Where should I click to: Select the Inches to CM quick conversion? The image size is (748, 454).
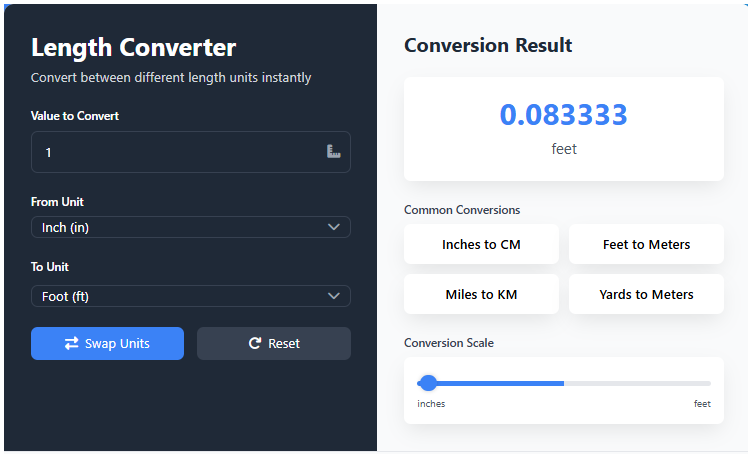click(481, 244)
